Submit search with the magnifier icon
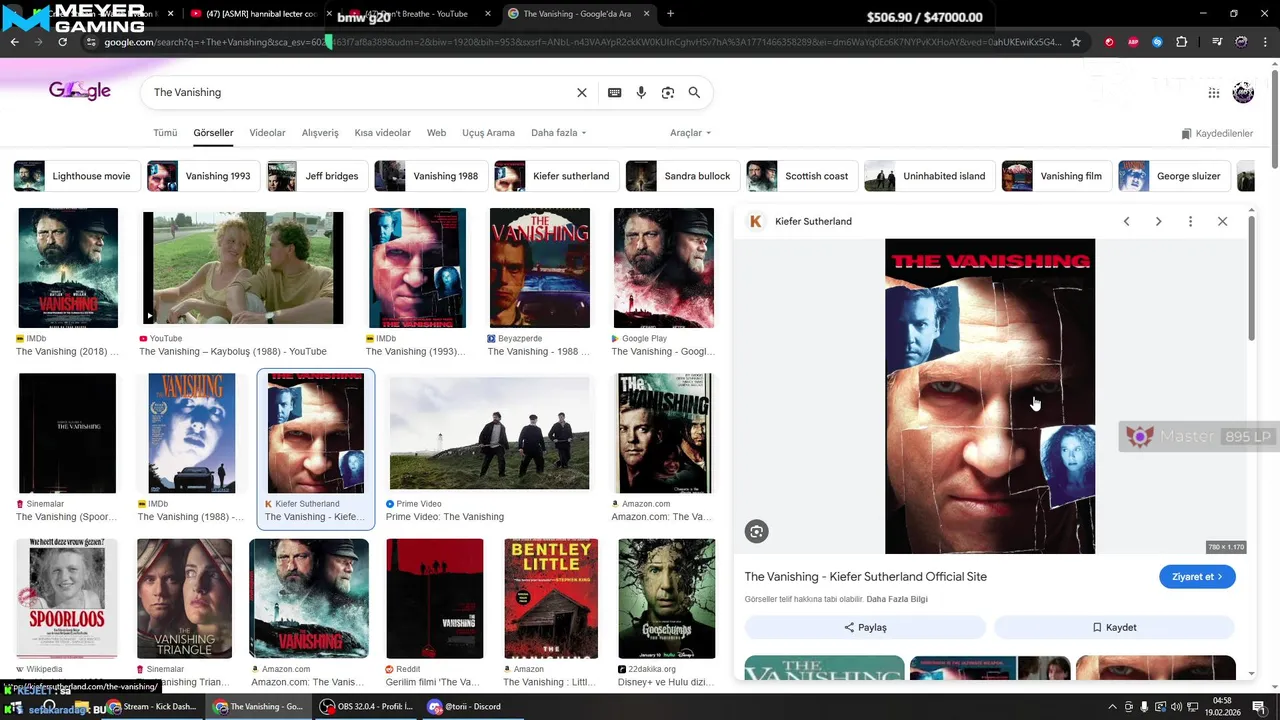 694,92
